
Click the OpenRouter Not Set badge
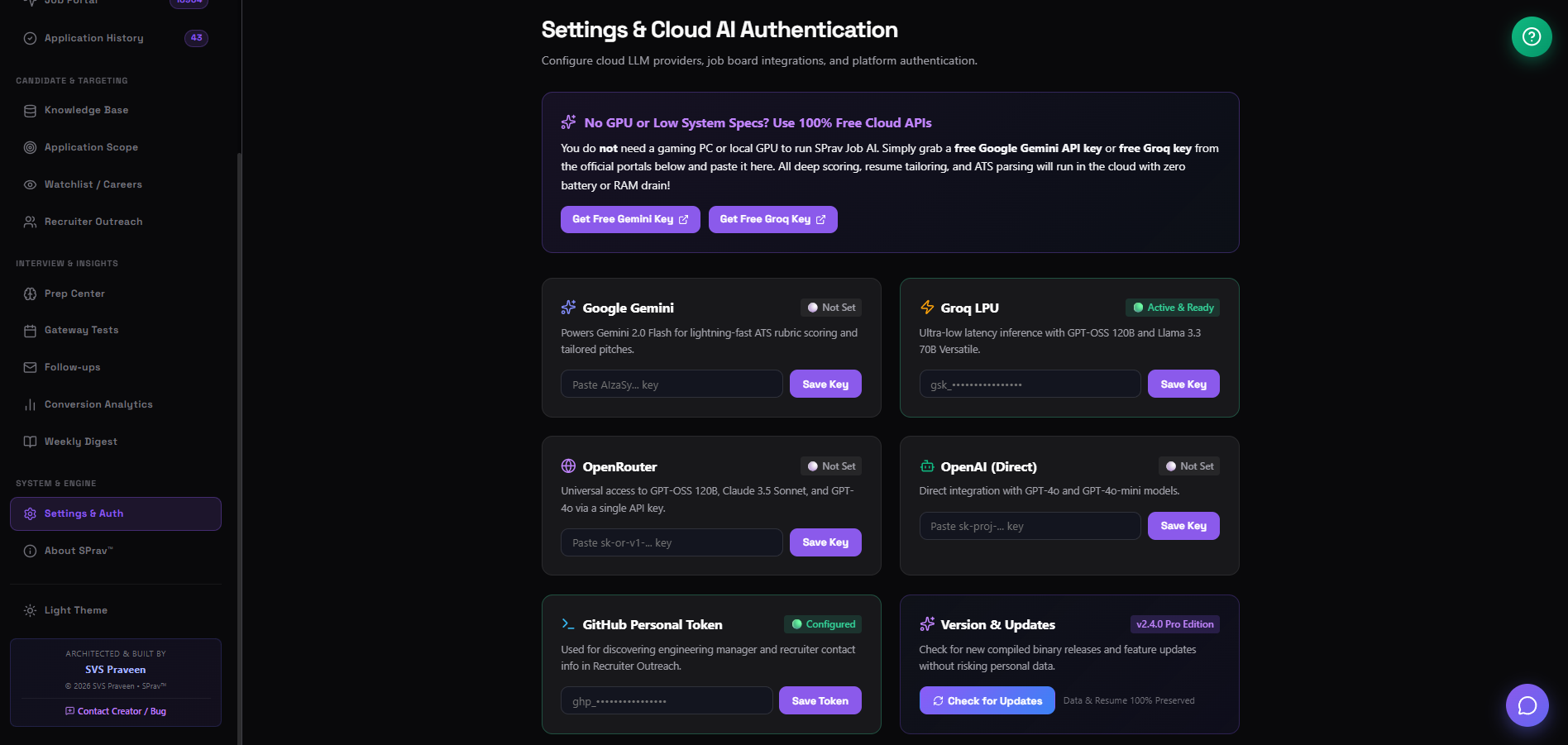(x=831, y=466)
